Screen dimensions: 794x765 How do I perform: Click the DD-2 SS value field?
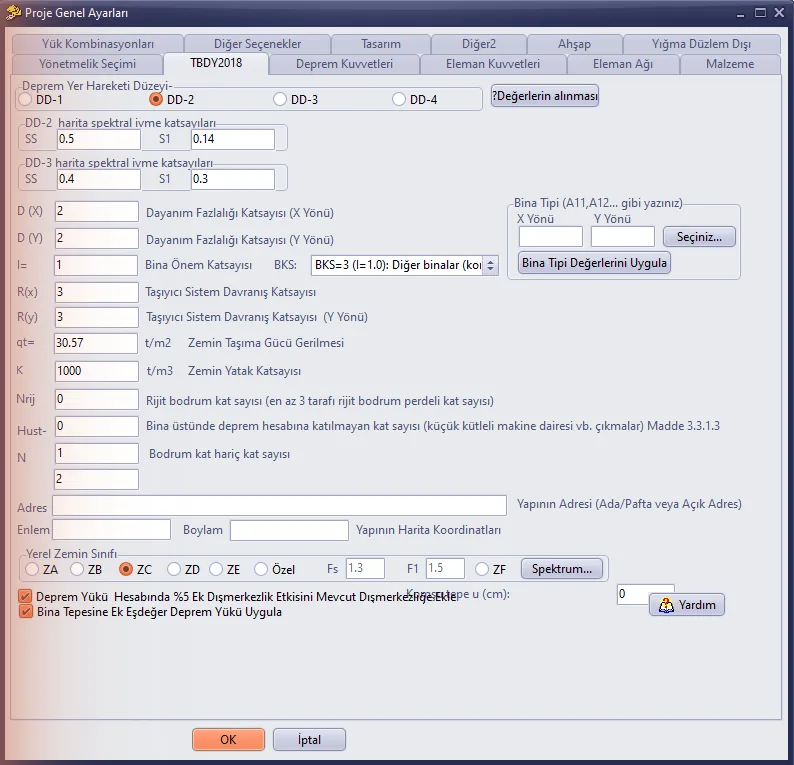pyautogui.click(x=99, y=139)
